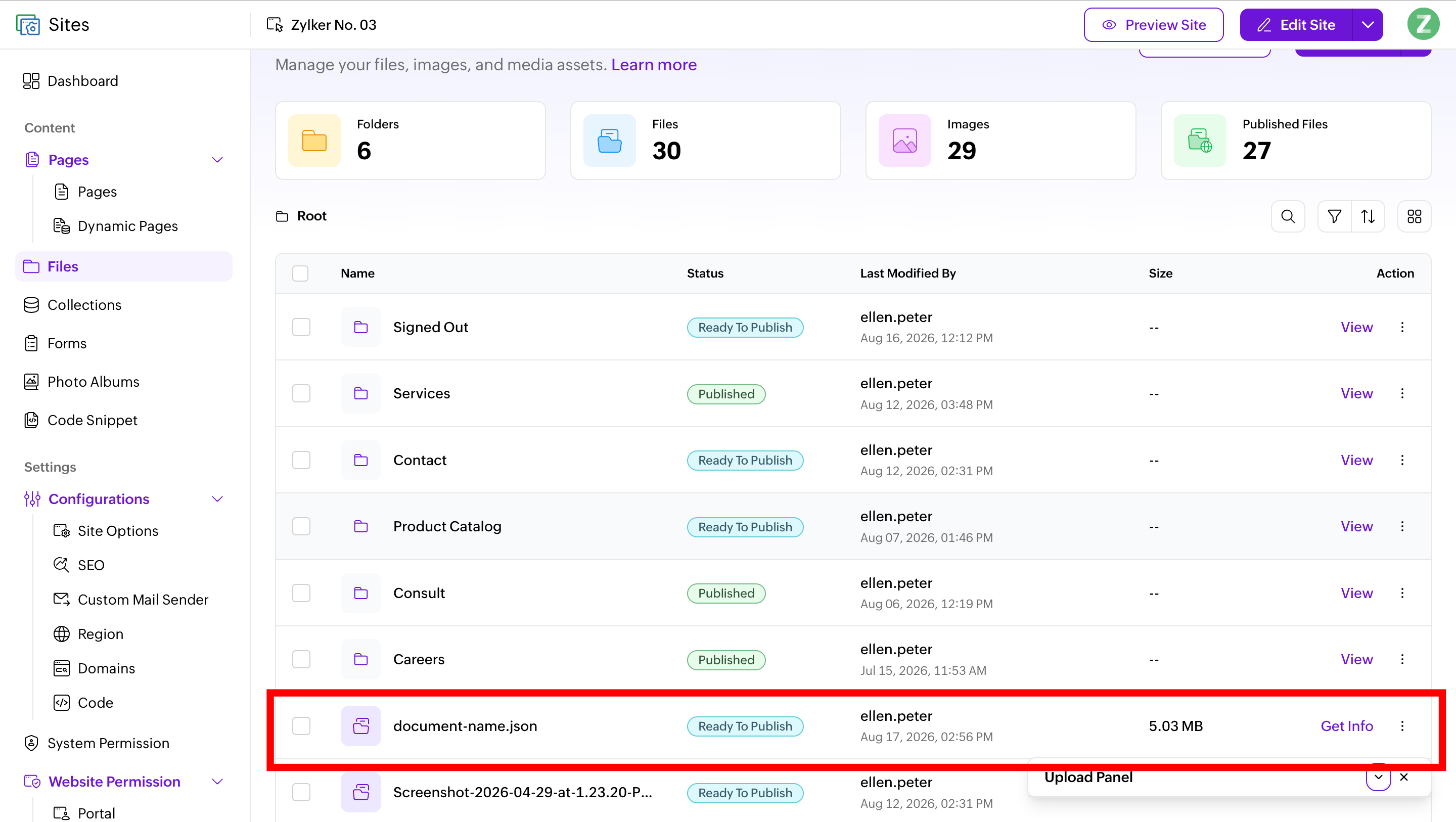Check the Consult row checkbox
The image size is (1456, 822).
click(x=301, y=593)
